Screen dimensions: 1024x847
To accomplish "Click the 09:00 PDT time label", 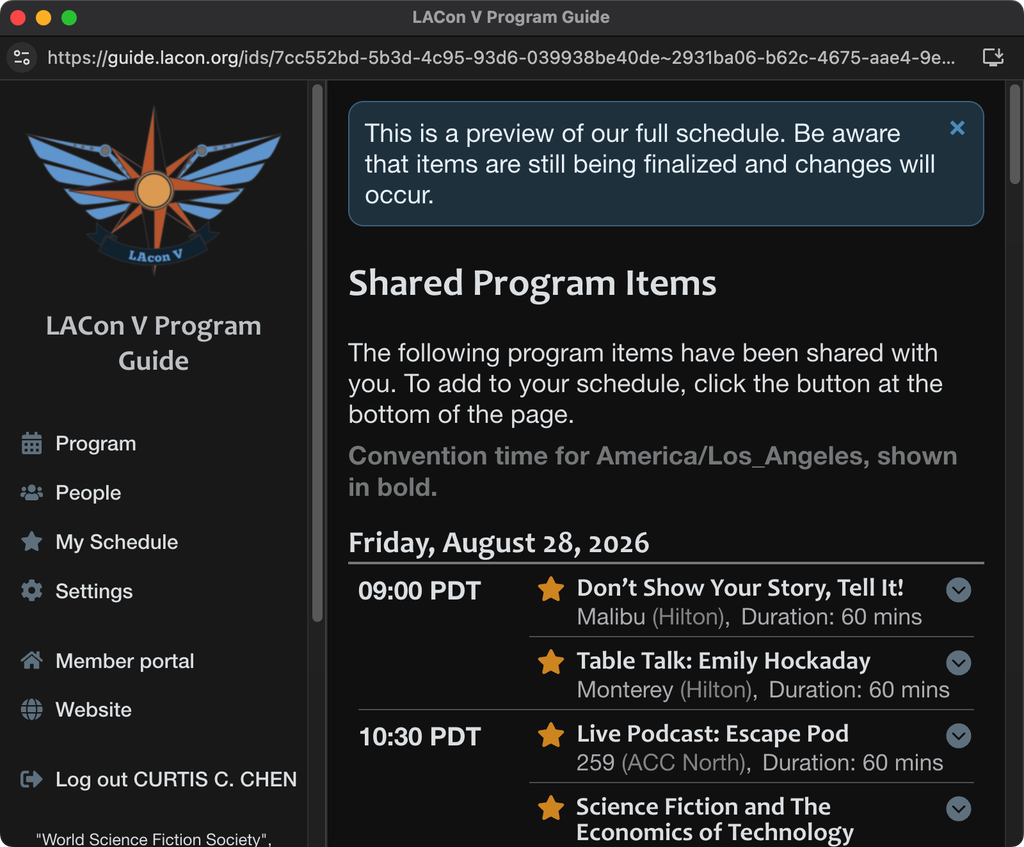I will coord(419,591).
